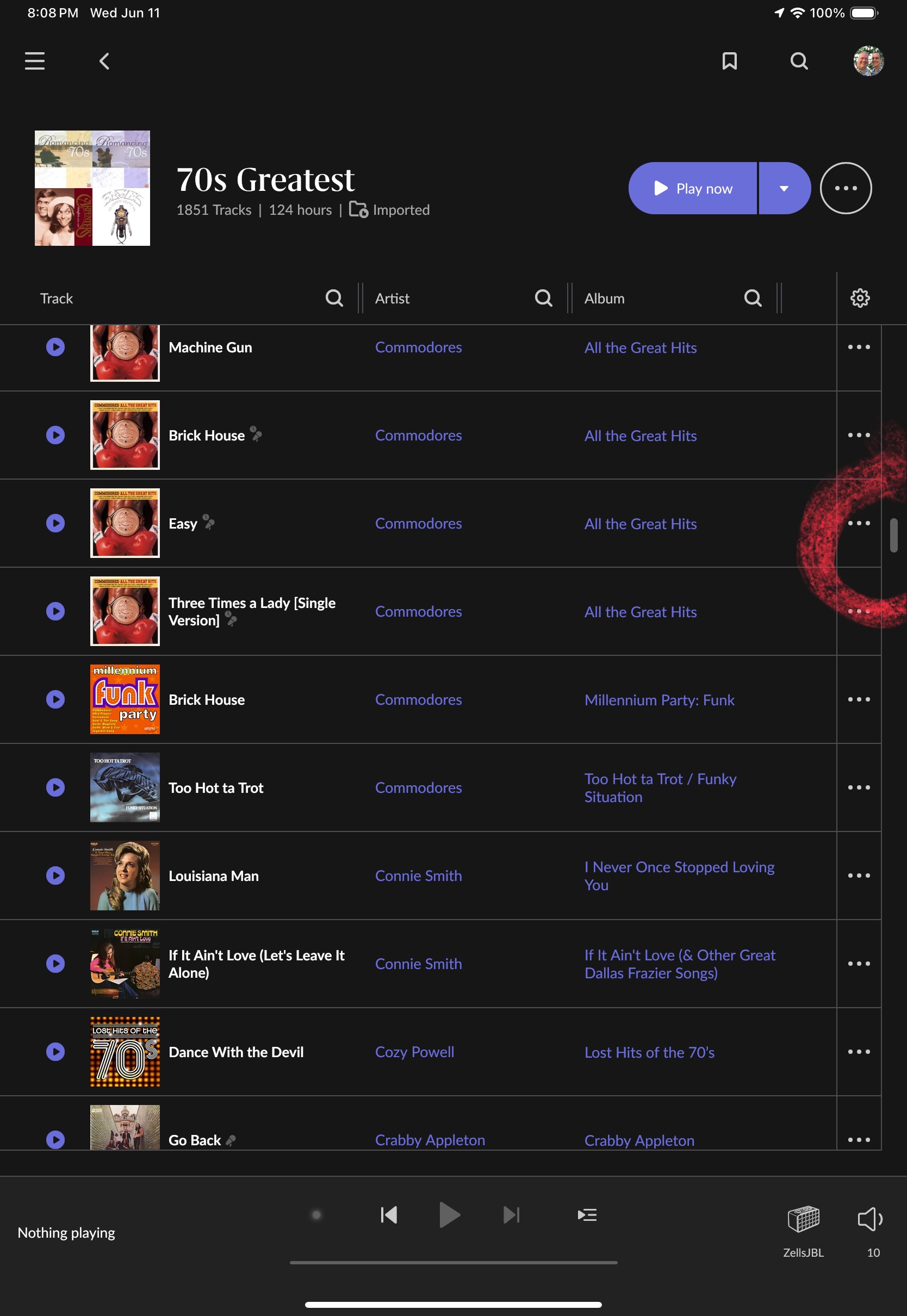
Task: Play Three Times a Lady track
Action: (55, 611)
